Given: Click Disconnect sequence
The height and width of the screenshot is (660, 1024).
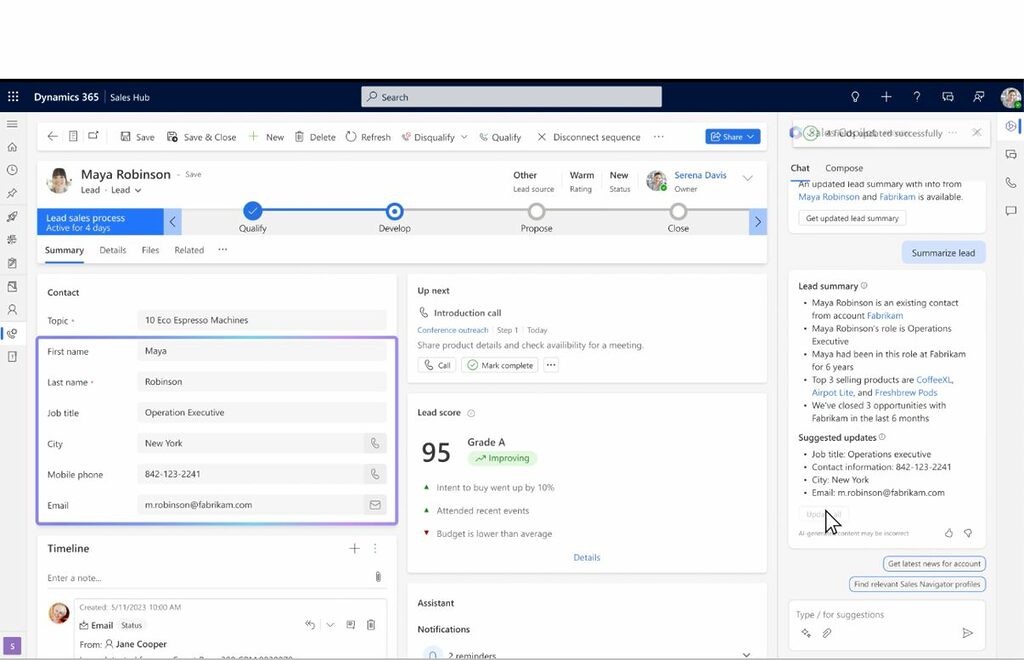Looking at the screenshot, I should click(x=588, y=136).
